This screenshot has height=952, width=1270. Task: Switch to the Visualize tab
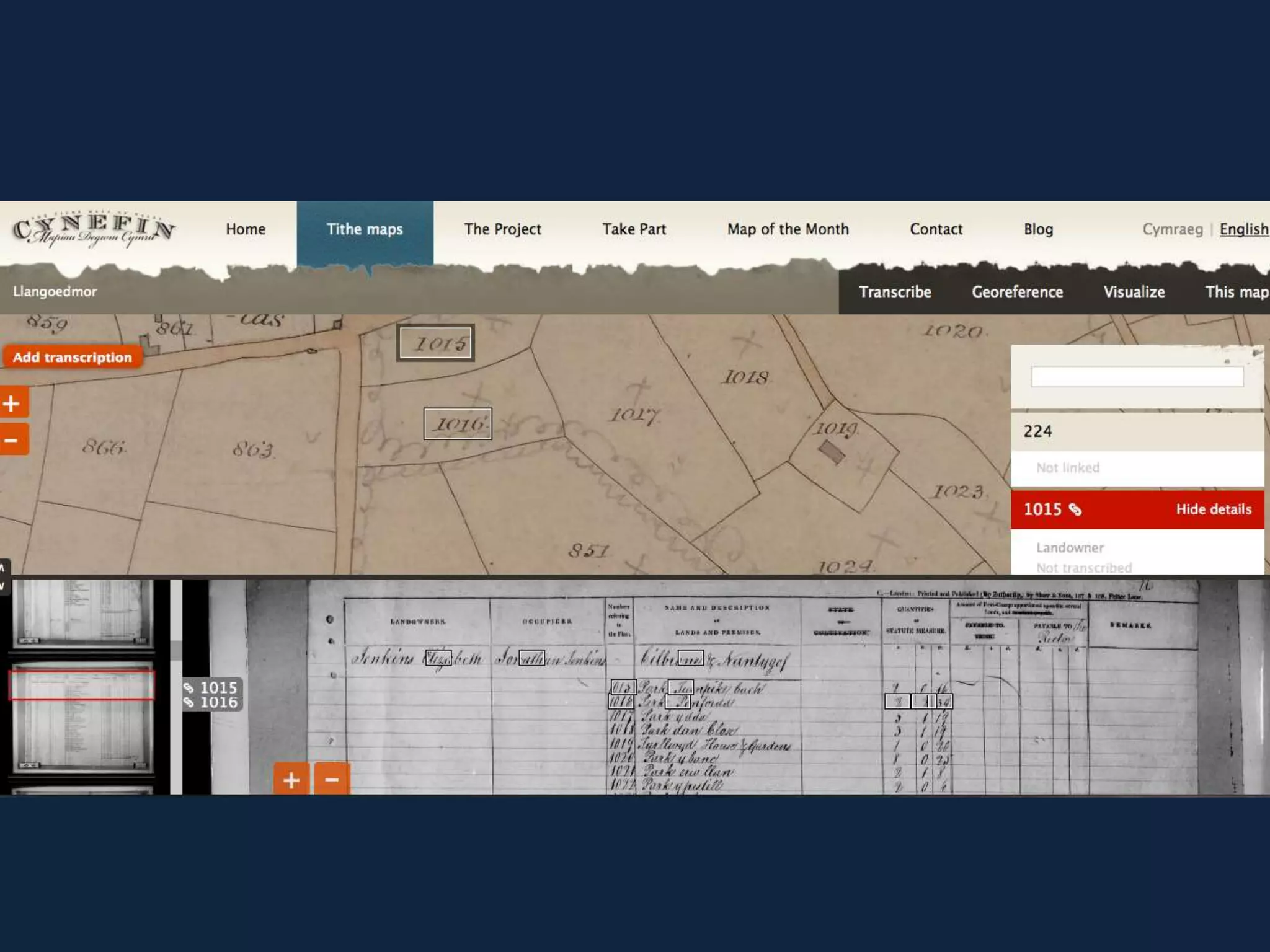[x=1134, y=292]
